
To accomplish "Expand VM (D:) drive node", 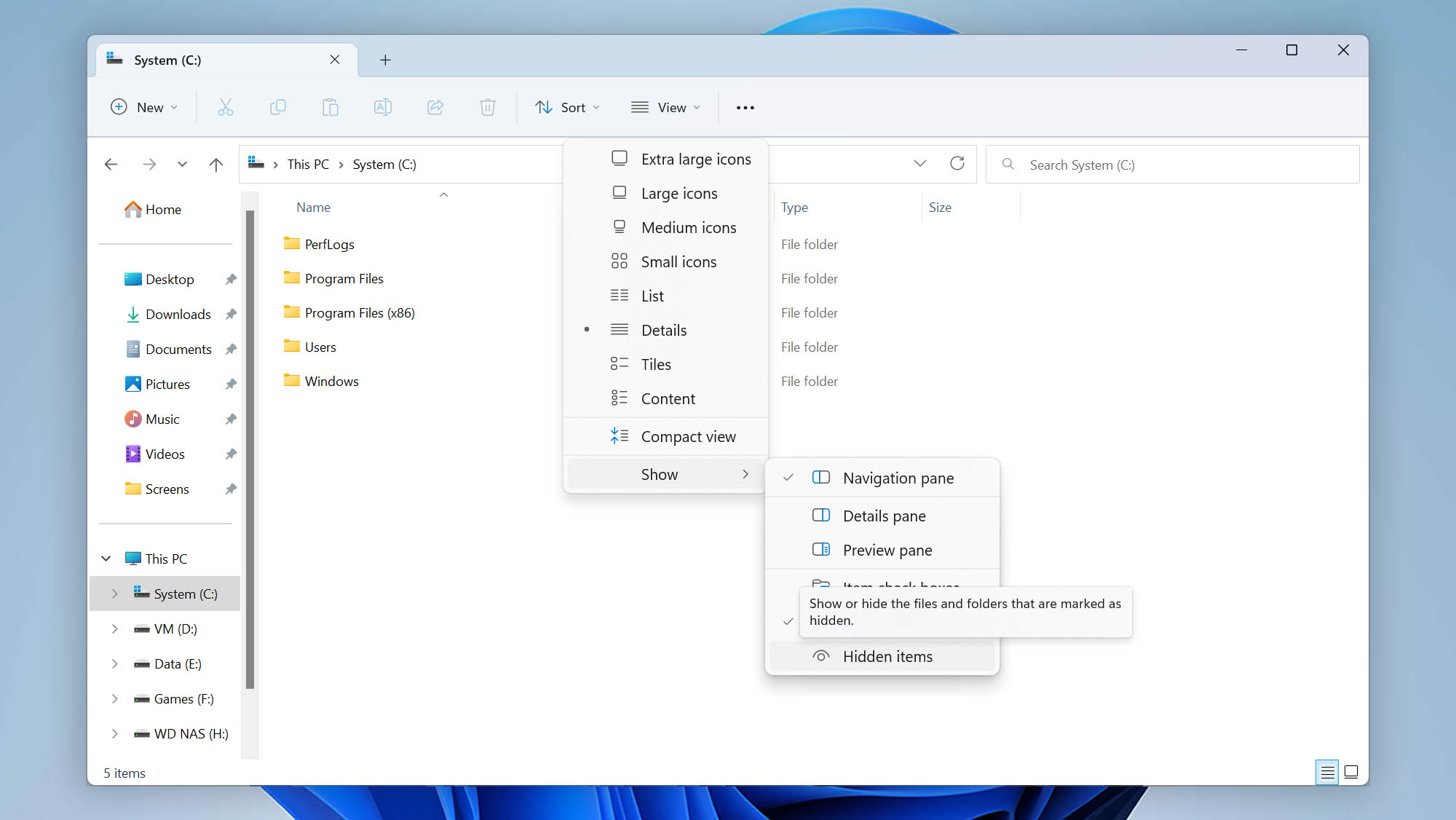I will (x=114, y=629).
